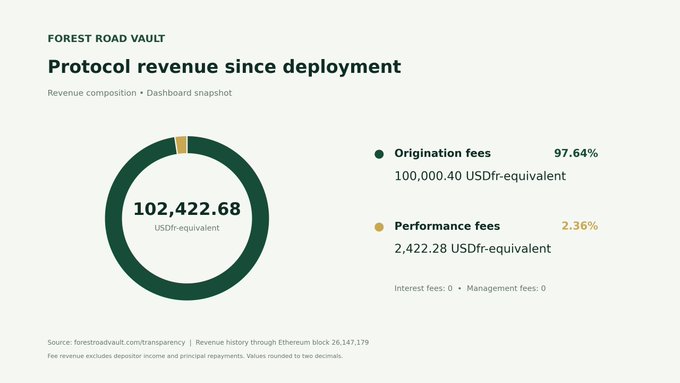680x383 pixels.
Task: Open the forestroadvault.com/transparency source link
Action: tap(129, 342)
